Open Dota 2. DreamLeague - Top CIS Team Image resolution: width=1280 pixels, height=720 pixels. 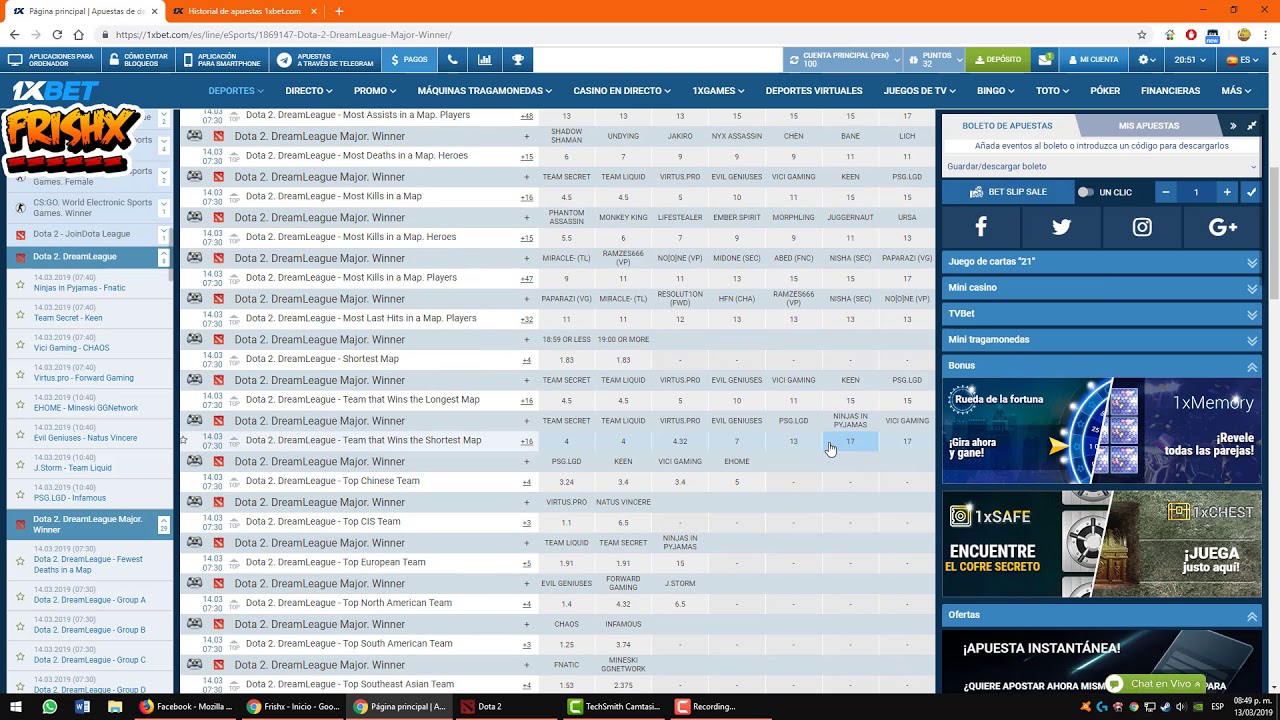point(323,522)
